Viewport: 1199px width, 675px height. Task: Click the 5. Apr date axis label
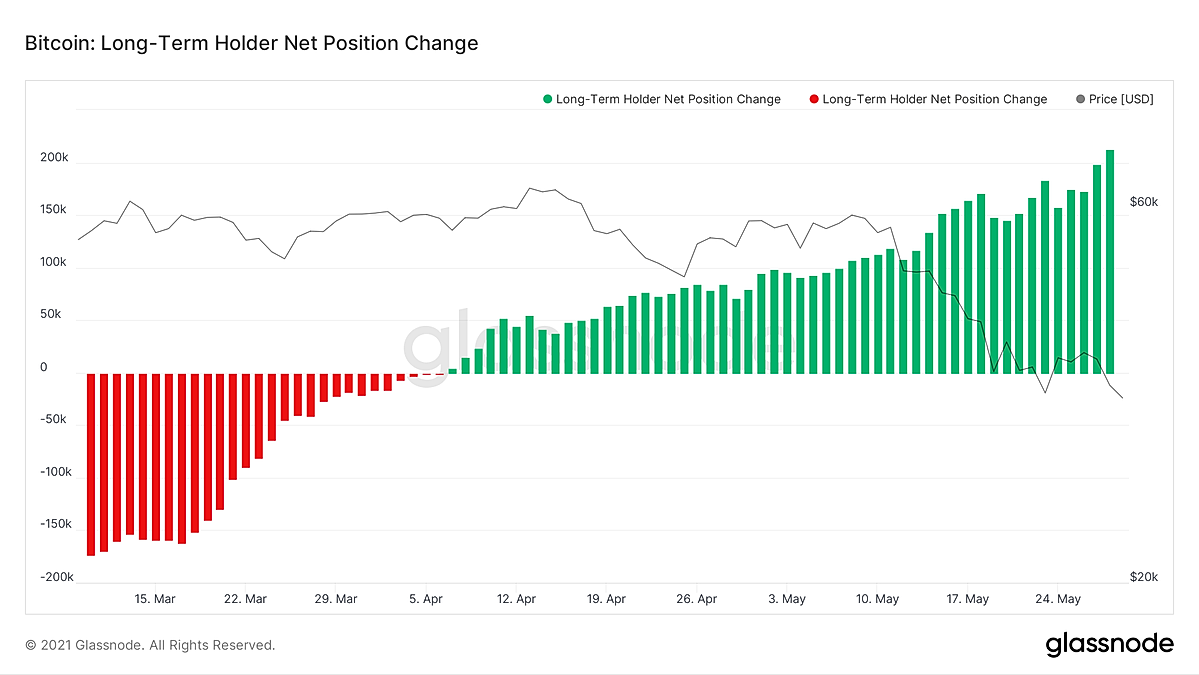click(x=426, y=599)
